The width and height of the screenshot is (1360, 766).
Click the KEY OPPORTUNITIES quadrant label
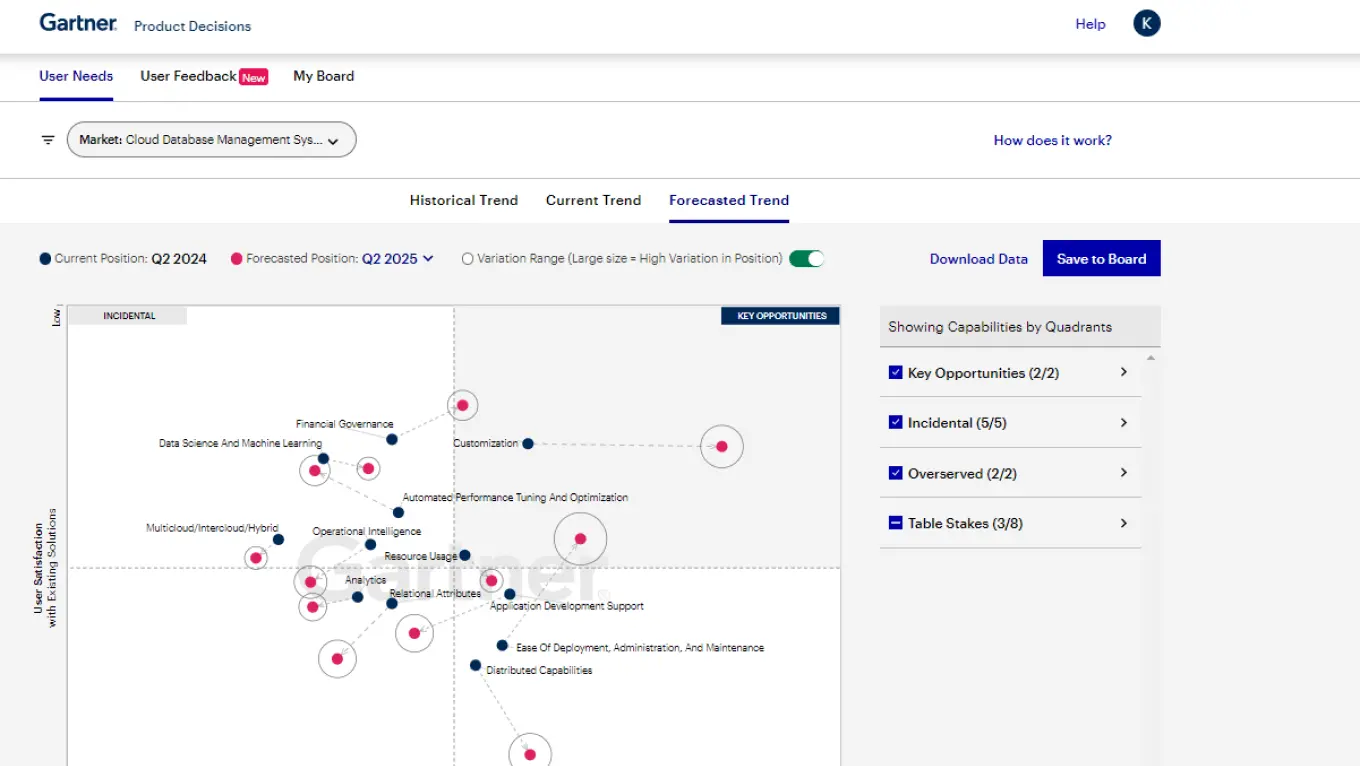pyautogui.click(x=781, y=316)
